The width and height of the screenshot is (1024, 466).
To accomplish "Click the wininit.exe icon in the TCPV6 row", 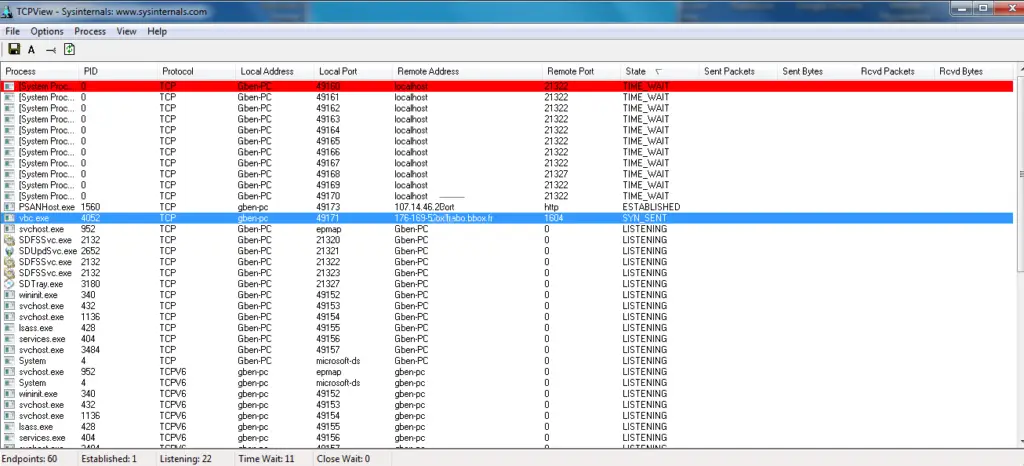I will pos(9,394).
